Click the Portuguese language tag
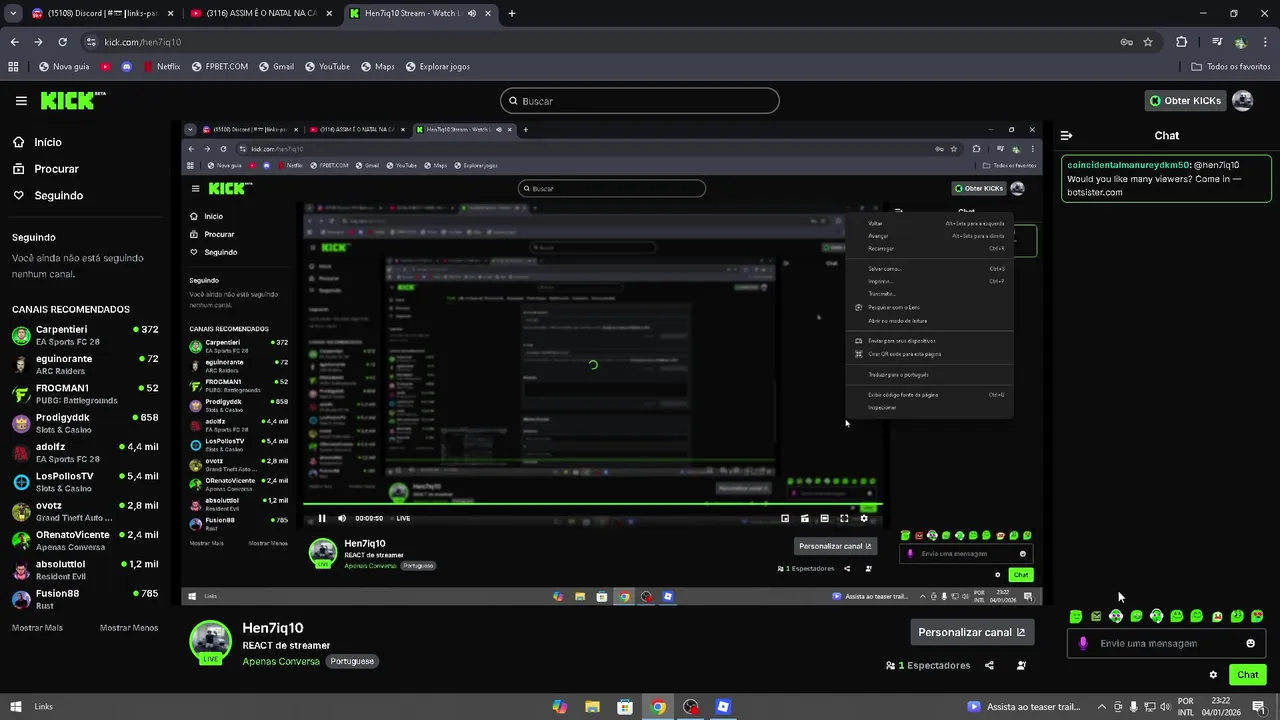Viewport: 1280px width, 720px height. click(352, 661)
